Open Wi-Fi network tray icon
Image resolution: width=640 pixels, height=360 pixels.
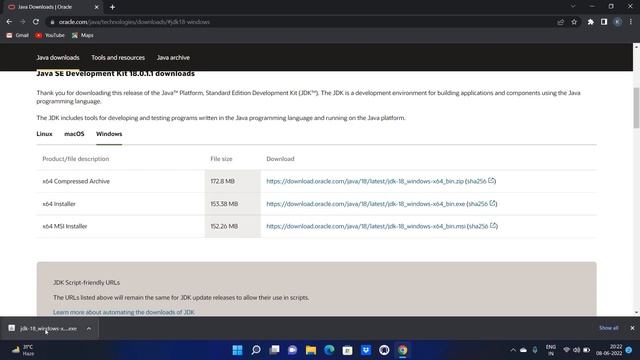click(567, 350)
